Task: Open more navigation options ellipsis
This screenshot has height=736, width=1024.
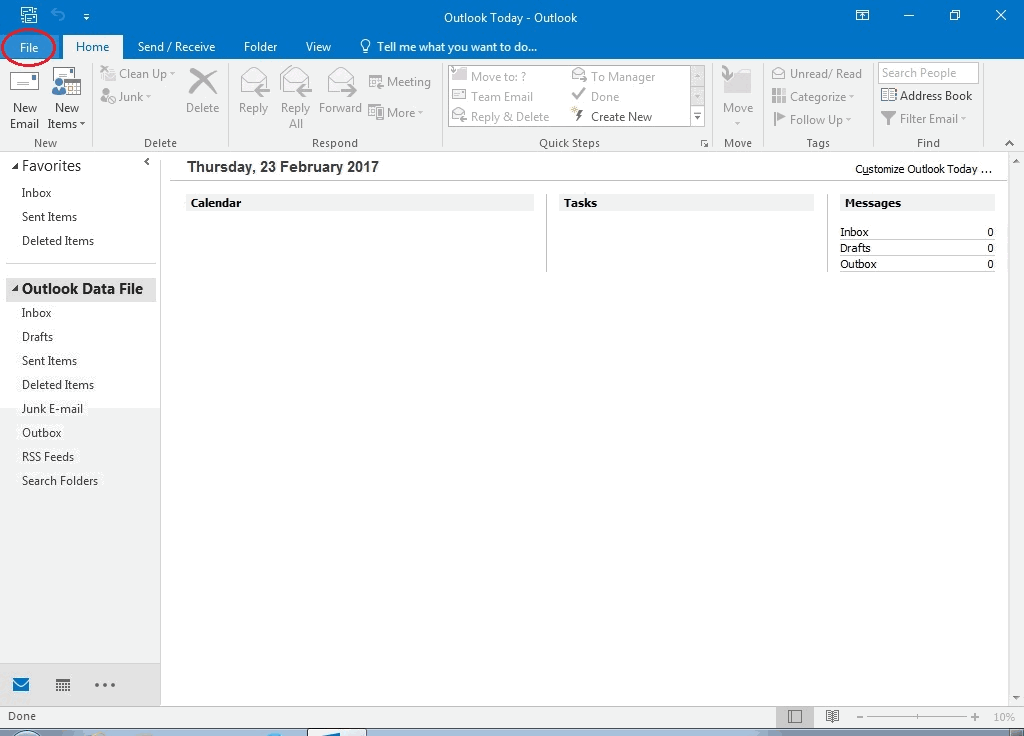Action: tap(104, 685)
